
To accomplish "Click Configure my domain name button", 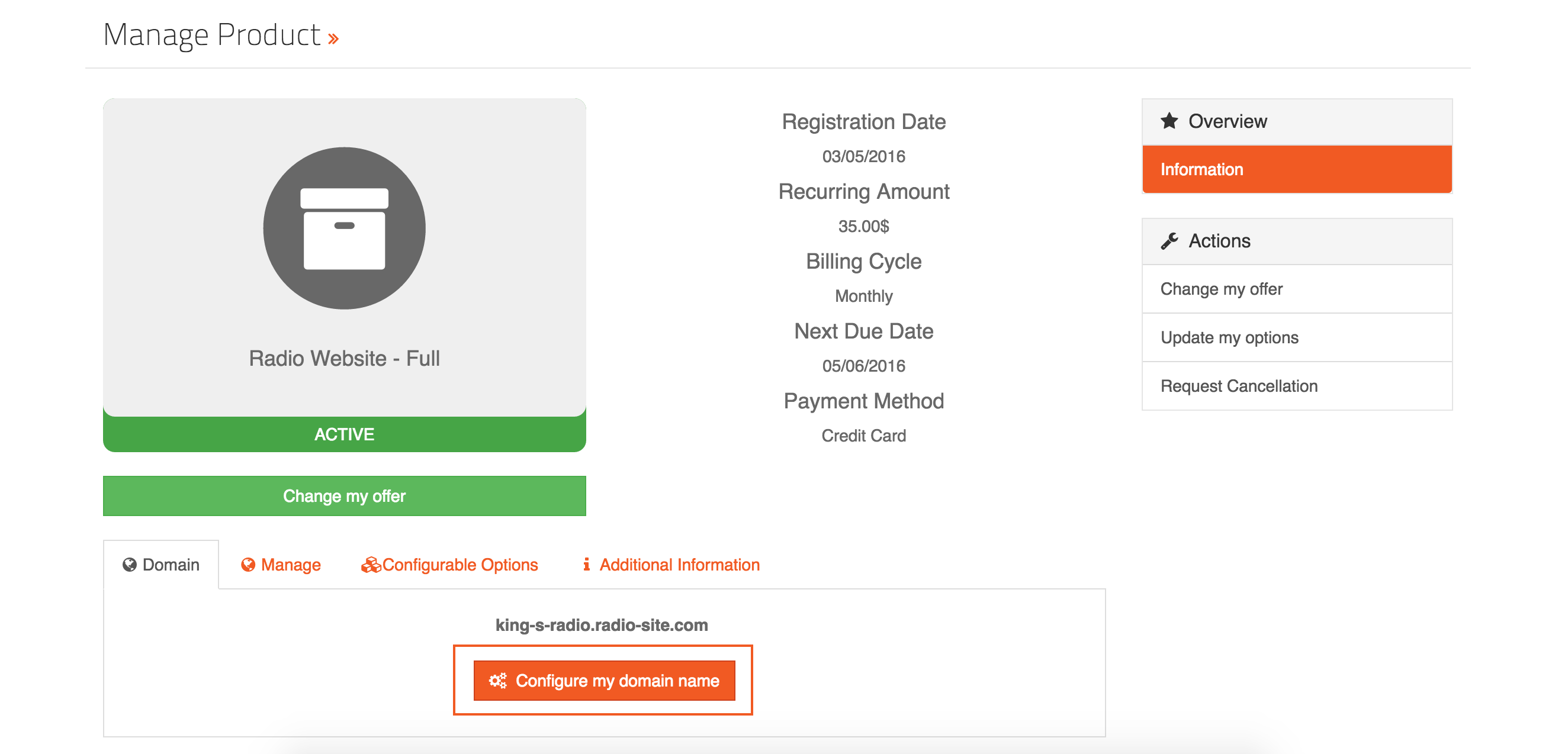I will pos(604,681).
